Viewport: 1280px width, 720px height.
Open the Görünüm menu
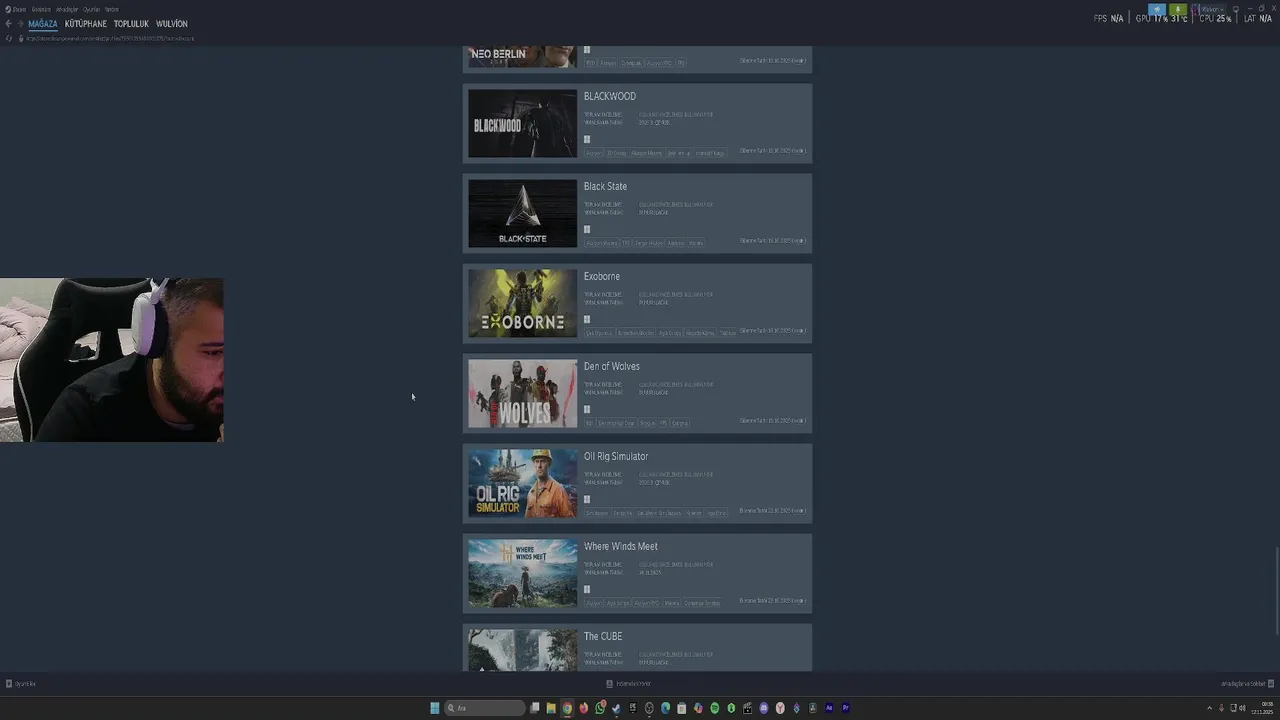41,9
